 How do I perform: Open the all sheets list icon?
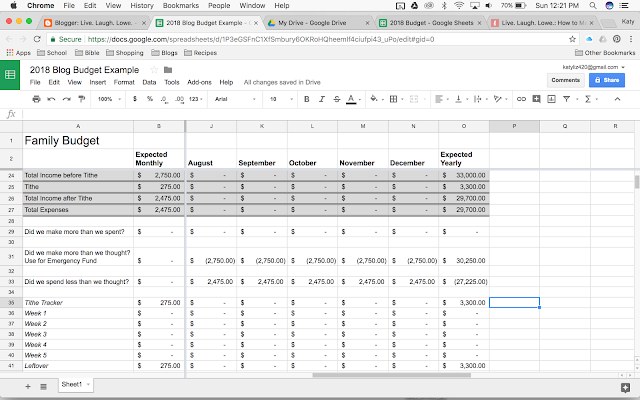(43, 386)
